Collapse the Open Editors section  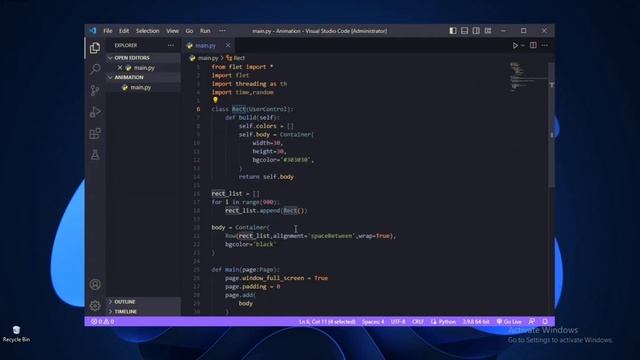(x=143, y=58)
